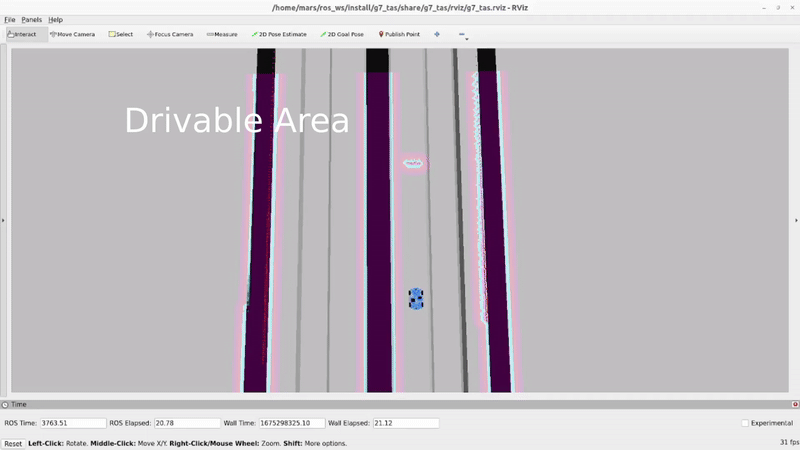Click the ROS Time field

pos(73,423)
